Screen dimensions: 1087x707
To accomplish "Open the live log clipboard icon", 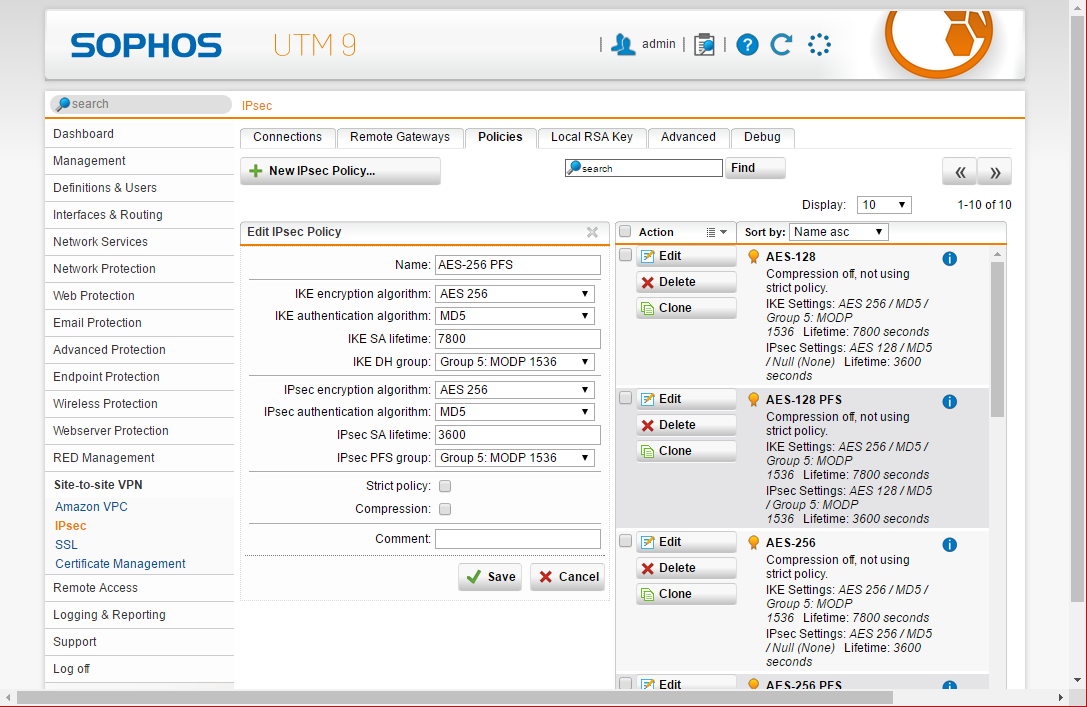I will (704, 44).
